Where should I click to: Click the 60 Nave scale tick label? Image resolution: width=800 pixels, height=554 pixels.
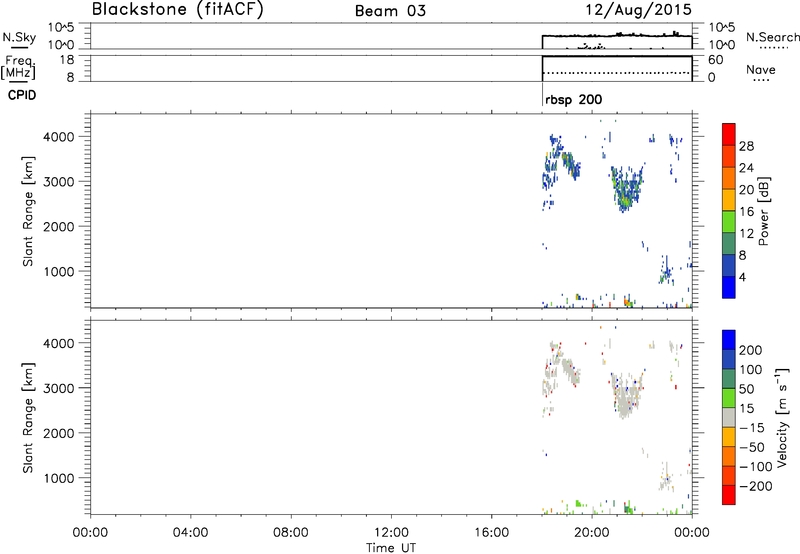coord(715,60)
